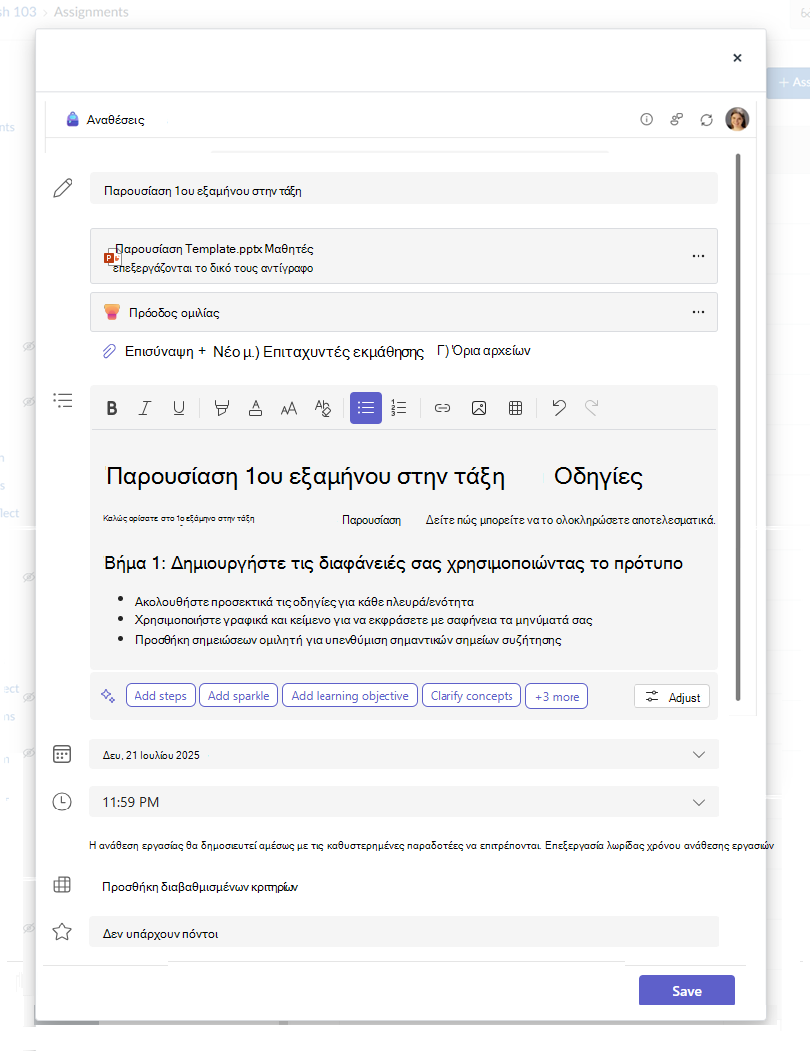Click bullet Ακολουθήστε προσεκτικά τις οδηγίες

click(304, 602)
